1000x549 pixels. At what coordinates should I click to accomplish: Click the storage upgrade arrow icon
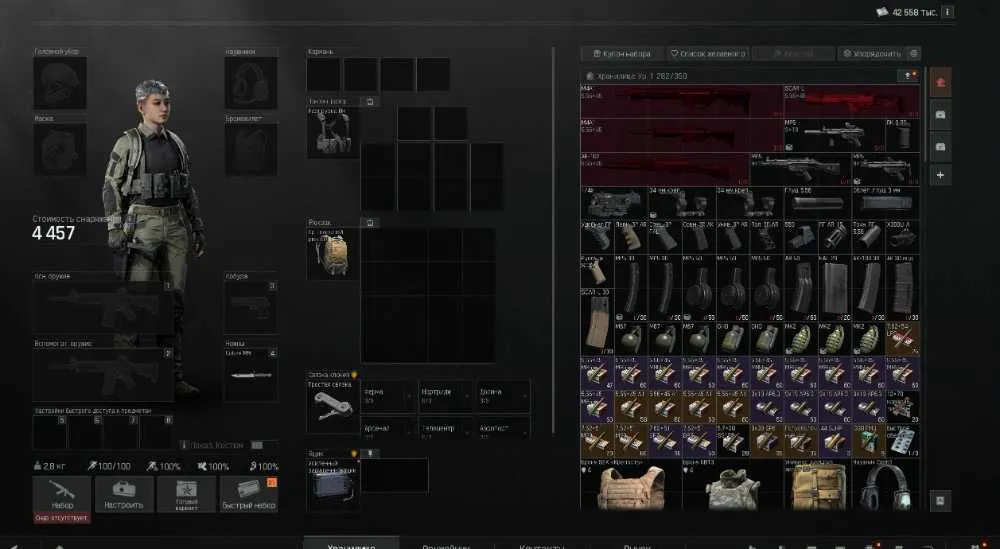[x=908, y=76]
